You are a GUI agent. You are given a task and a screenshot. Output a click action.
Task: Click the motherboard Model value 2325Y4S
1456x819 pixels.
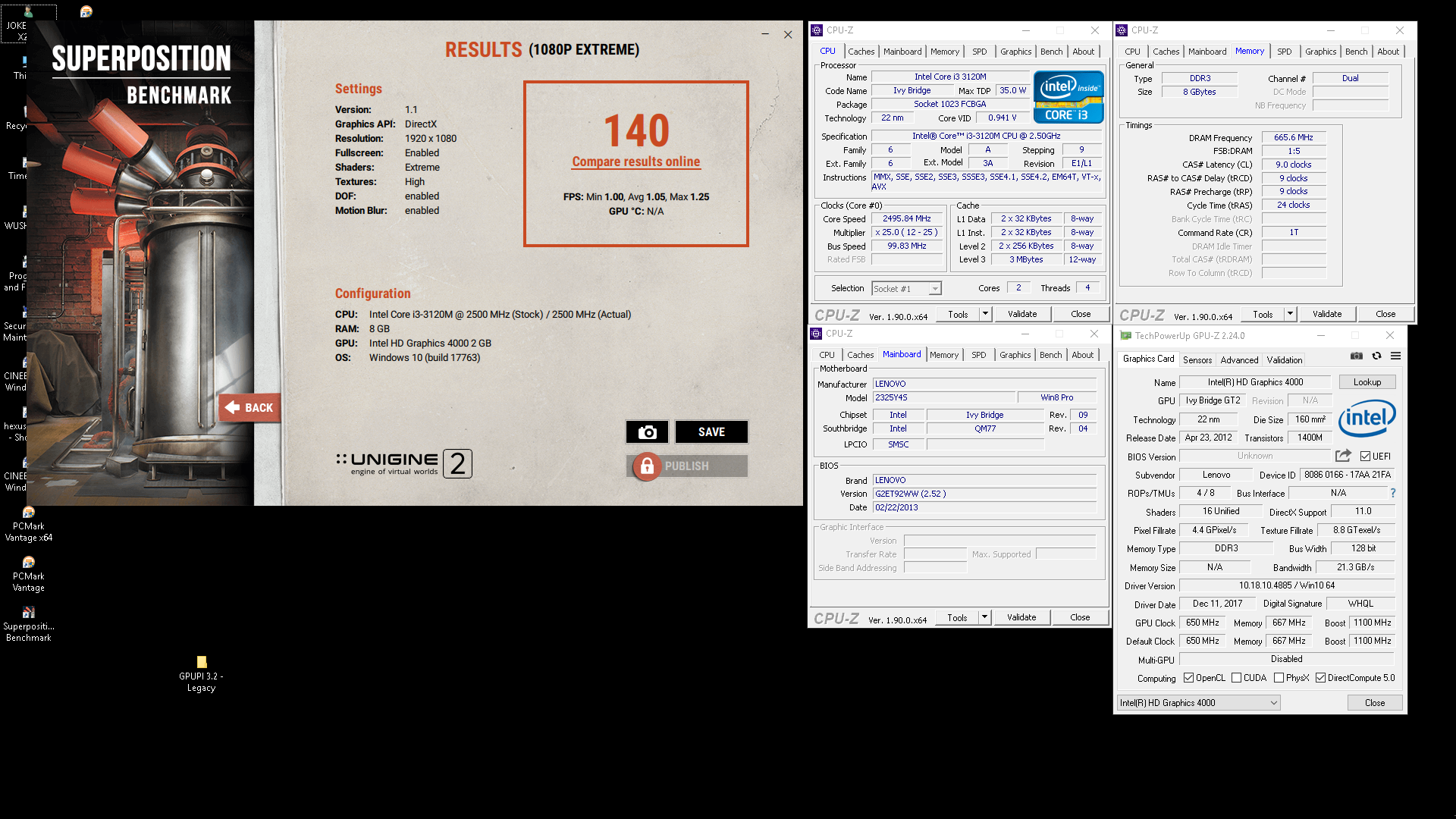[x=943, y=397]
